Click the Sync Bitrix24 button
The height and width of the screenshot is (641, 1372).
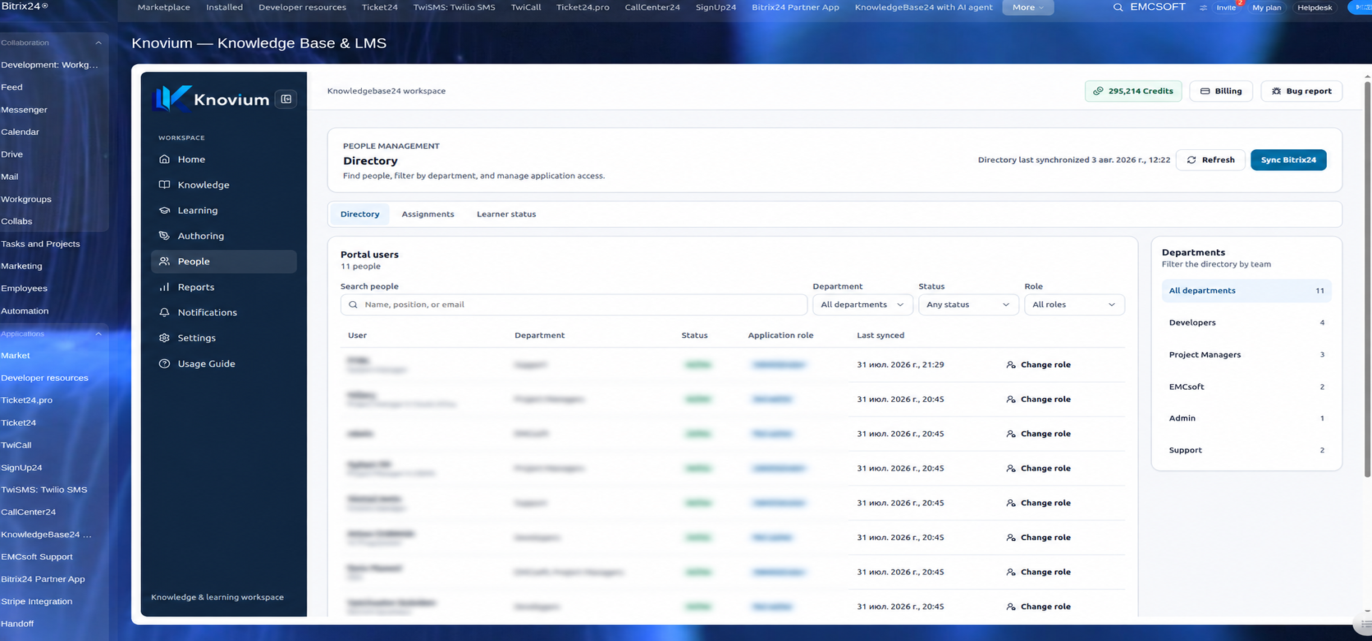(x=1288, y=160)
